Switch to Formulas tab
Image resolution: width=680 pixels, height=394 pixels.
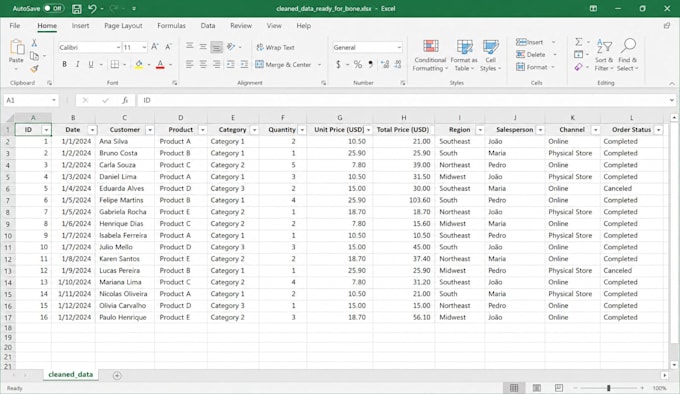171,26
